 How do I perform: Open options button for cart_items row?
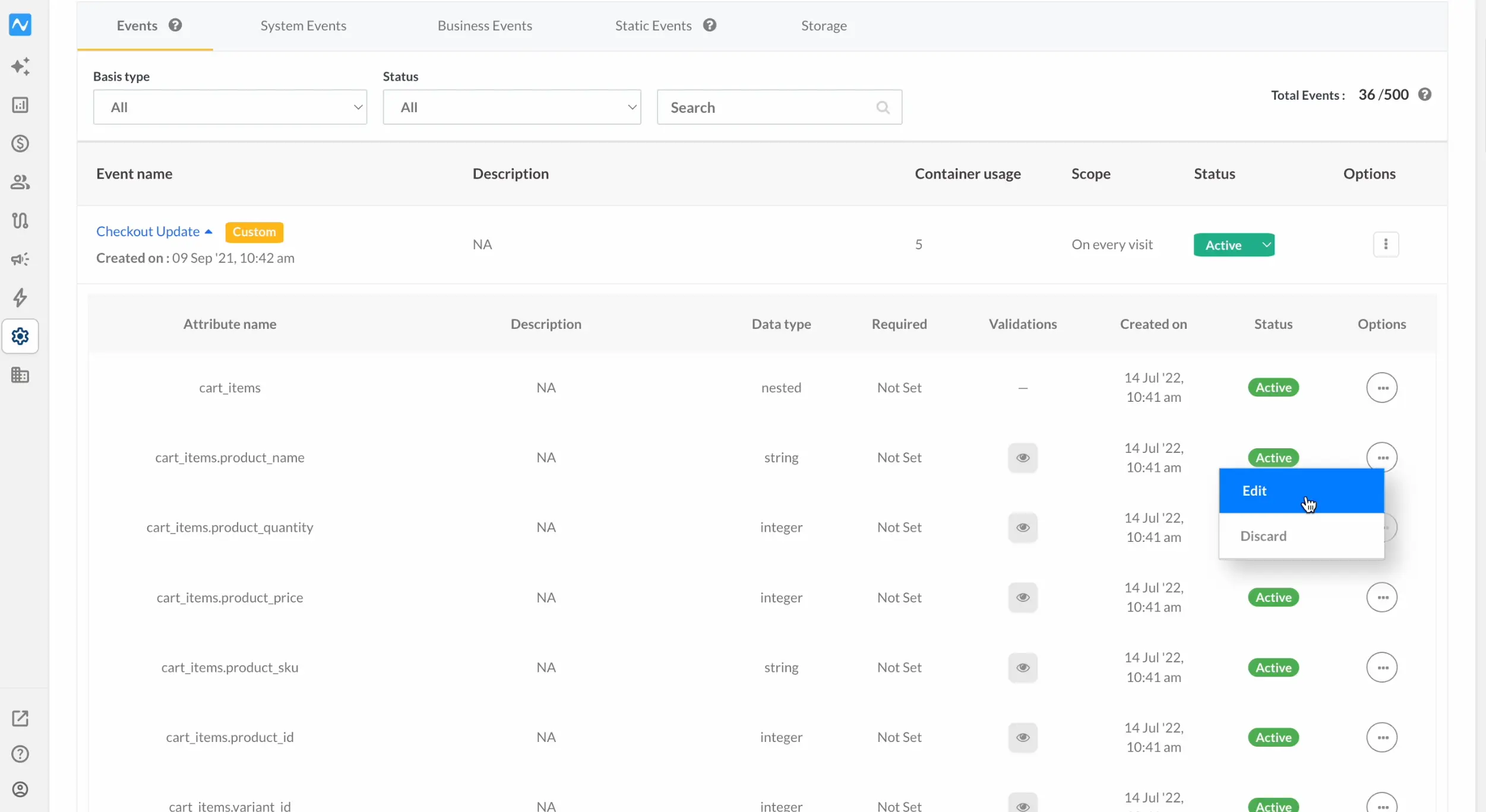pyautogui.click(x=1381, y=388)
